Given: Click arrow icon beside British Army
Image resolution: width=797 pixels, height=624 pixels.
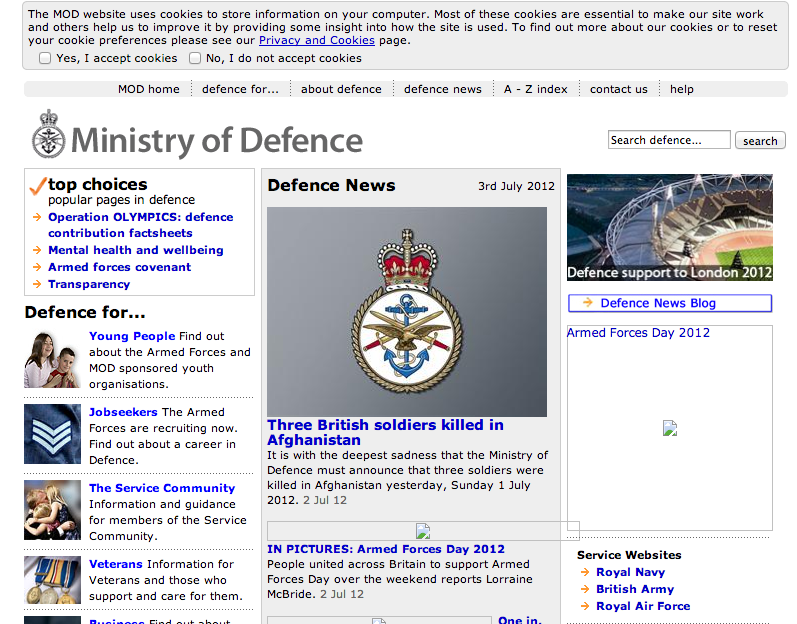Looking at the screenshot, I should pyautogui.click(x=585, y=589).
